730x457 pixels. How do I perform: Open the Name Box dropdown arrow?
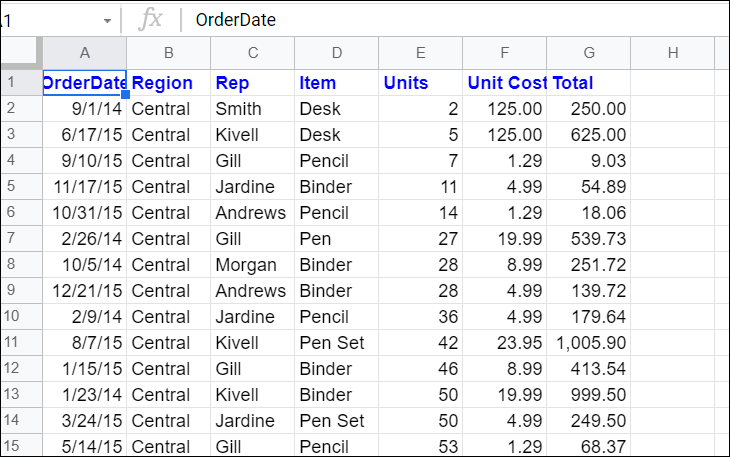[x=108, y=21]
